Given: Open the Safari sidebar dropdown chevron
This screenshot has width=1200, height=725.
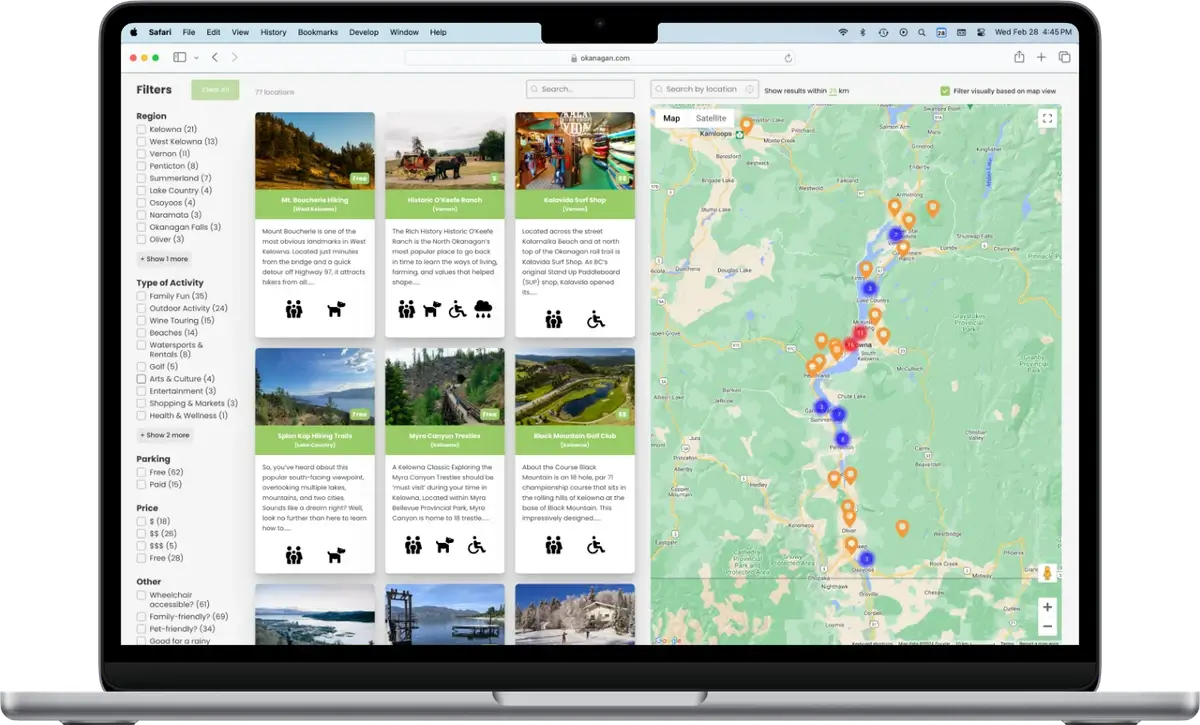Looking at the screenshot, I should 196,58.
